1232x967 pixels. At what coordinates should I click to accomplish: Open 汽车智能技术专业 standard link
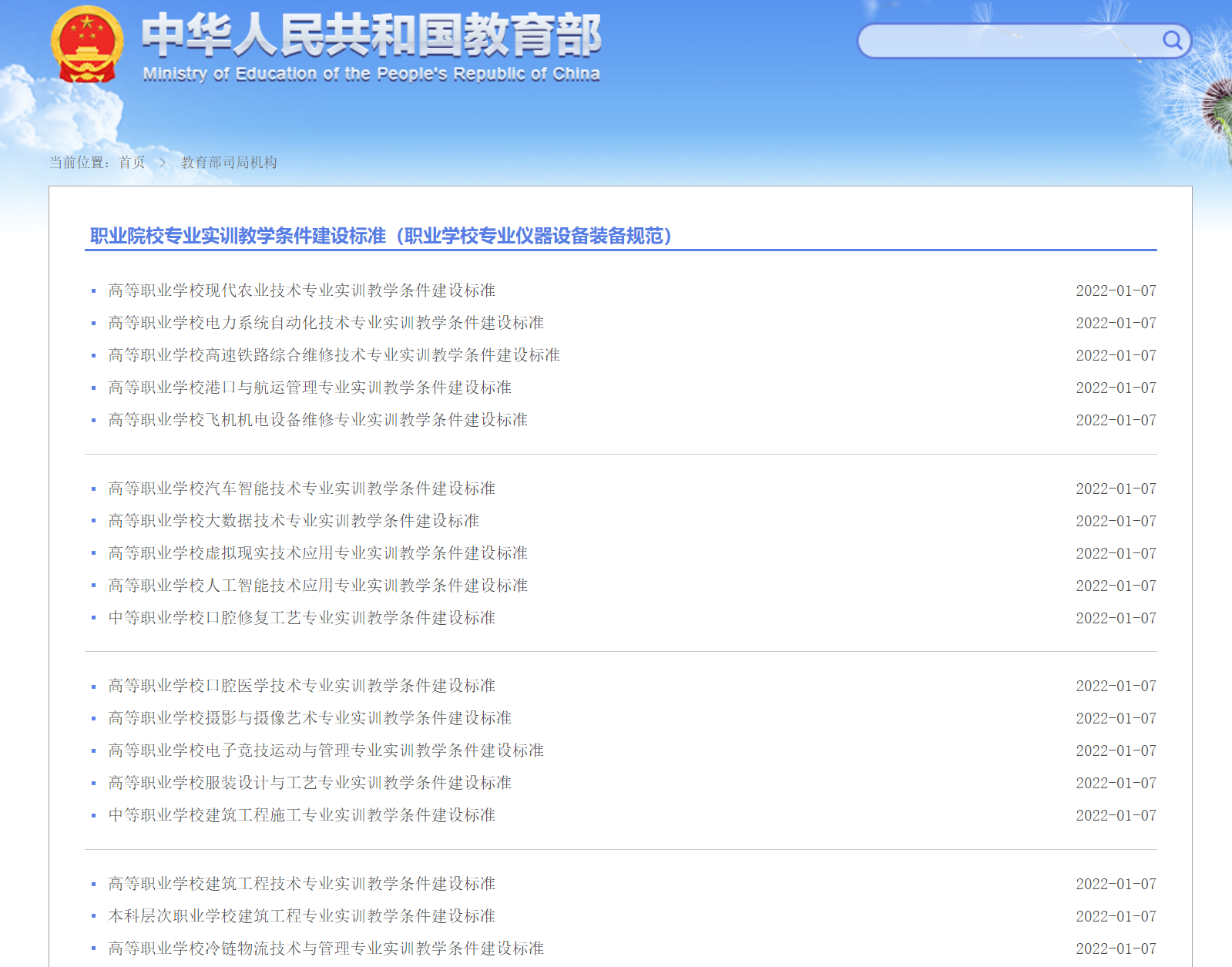click(301, 489)
